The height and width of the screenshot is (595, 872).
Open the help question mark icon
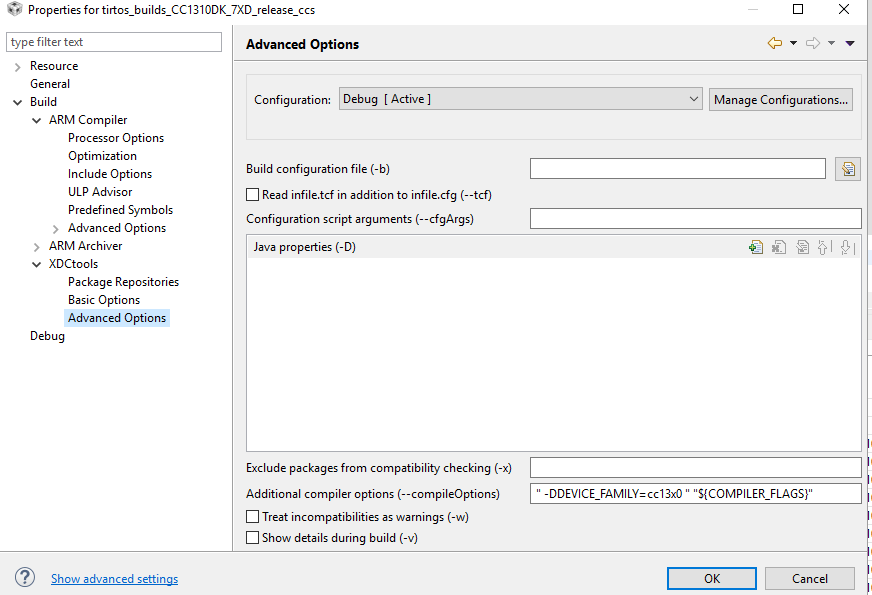[x=25, y=578]
